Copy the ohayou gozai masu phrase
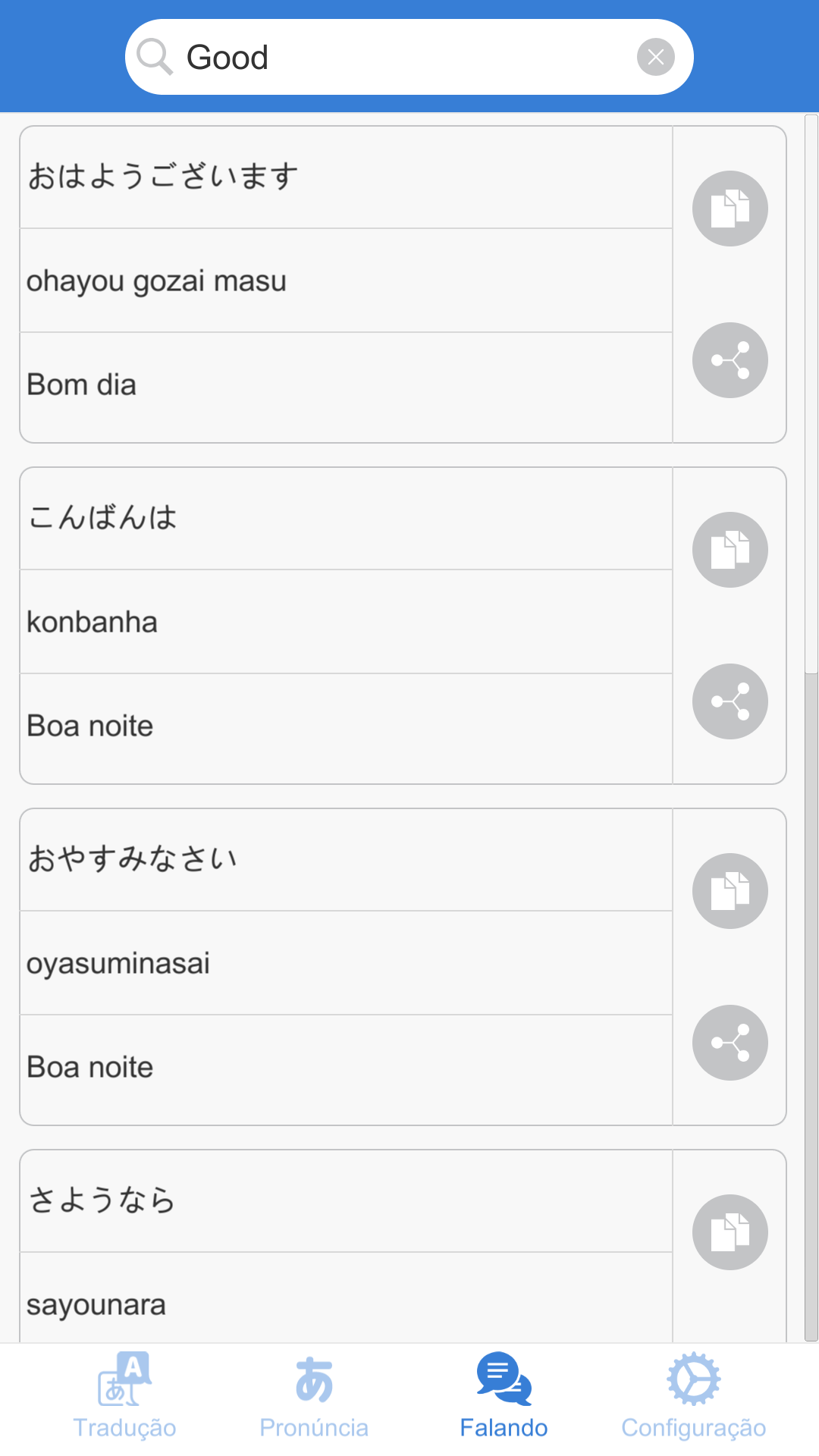The height and width of the screenshot is (1456, 819). pos(730,209)
